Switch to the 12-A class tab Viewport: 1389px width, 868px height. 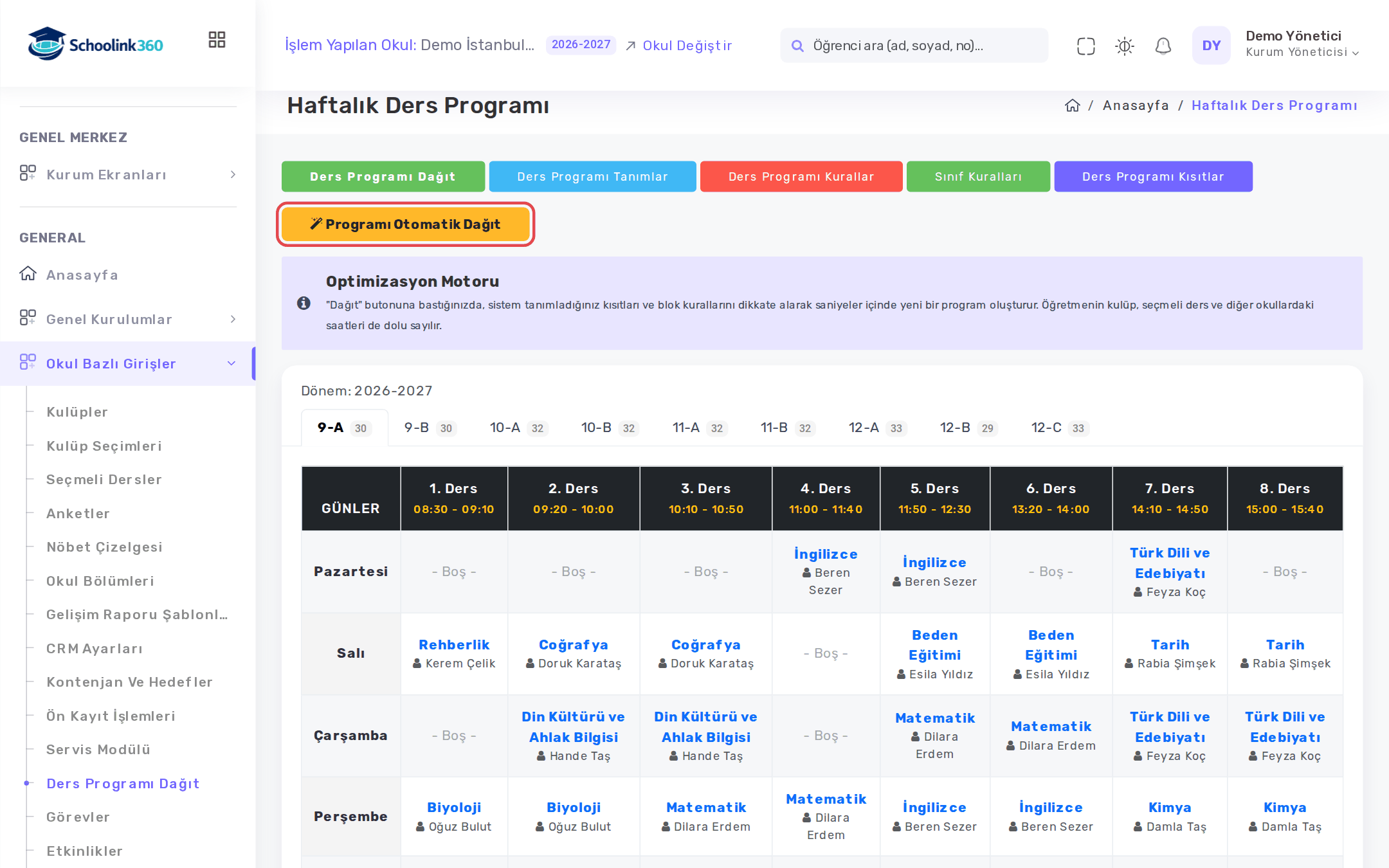click(x=877, y=428)
